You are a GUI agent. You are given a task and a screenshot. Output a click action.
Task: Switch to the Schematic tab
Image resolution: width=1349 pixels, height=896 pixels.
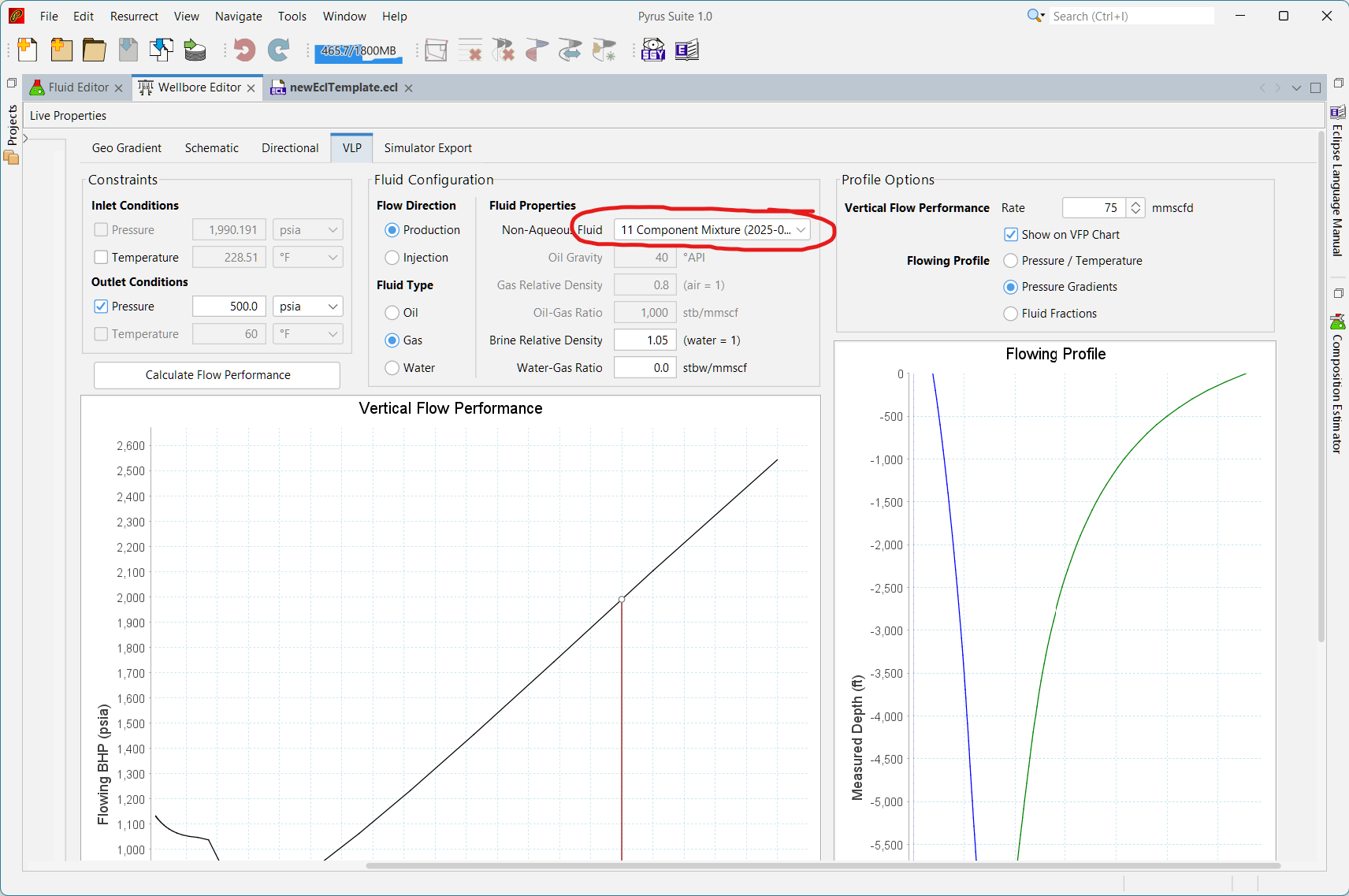212,148
